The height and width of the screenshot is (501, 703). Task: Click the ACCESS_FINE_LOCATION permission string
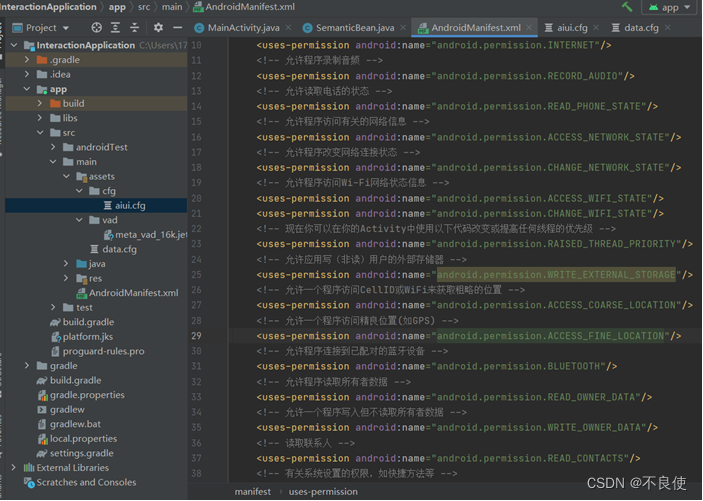click(x=550, y=336)
